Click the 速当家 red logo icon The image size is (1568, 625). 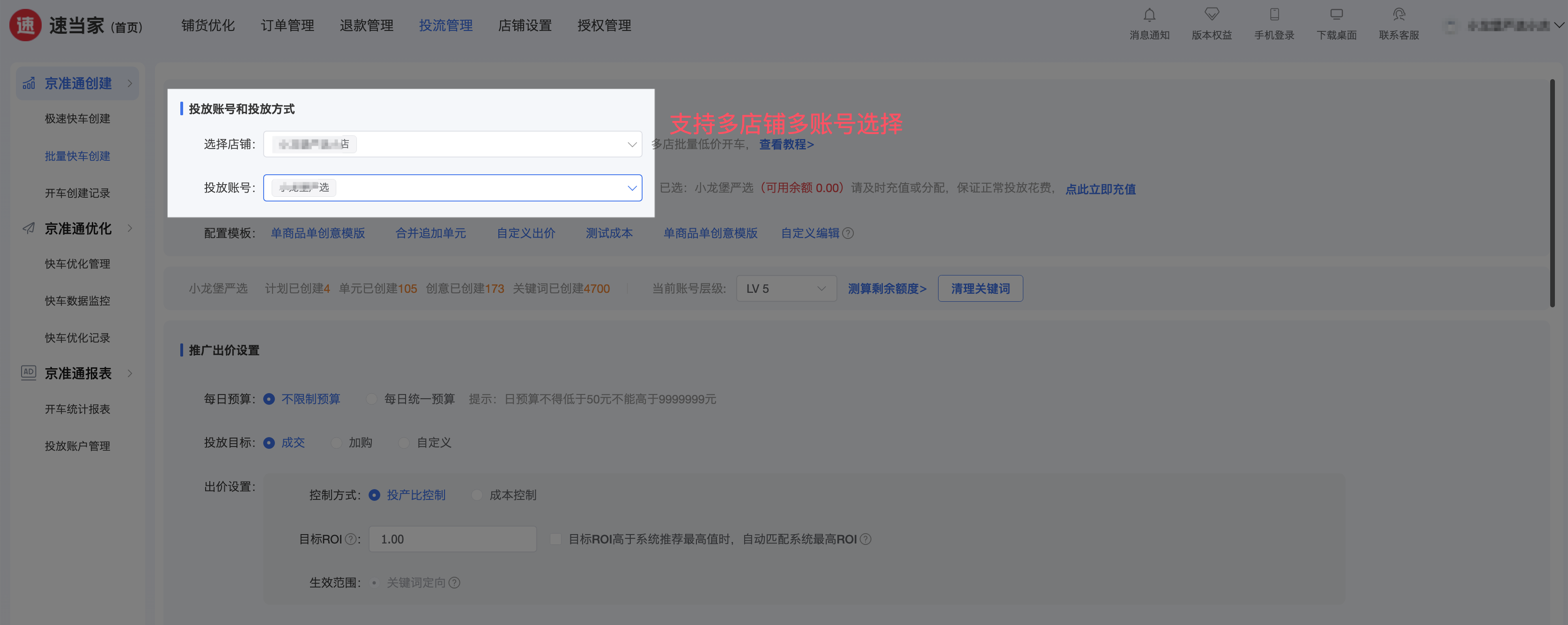pyautogui.click(x=26, y=26)
